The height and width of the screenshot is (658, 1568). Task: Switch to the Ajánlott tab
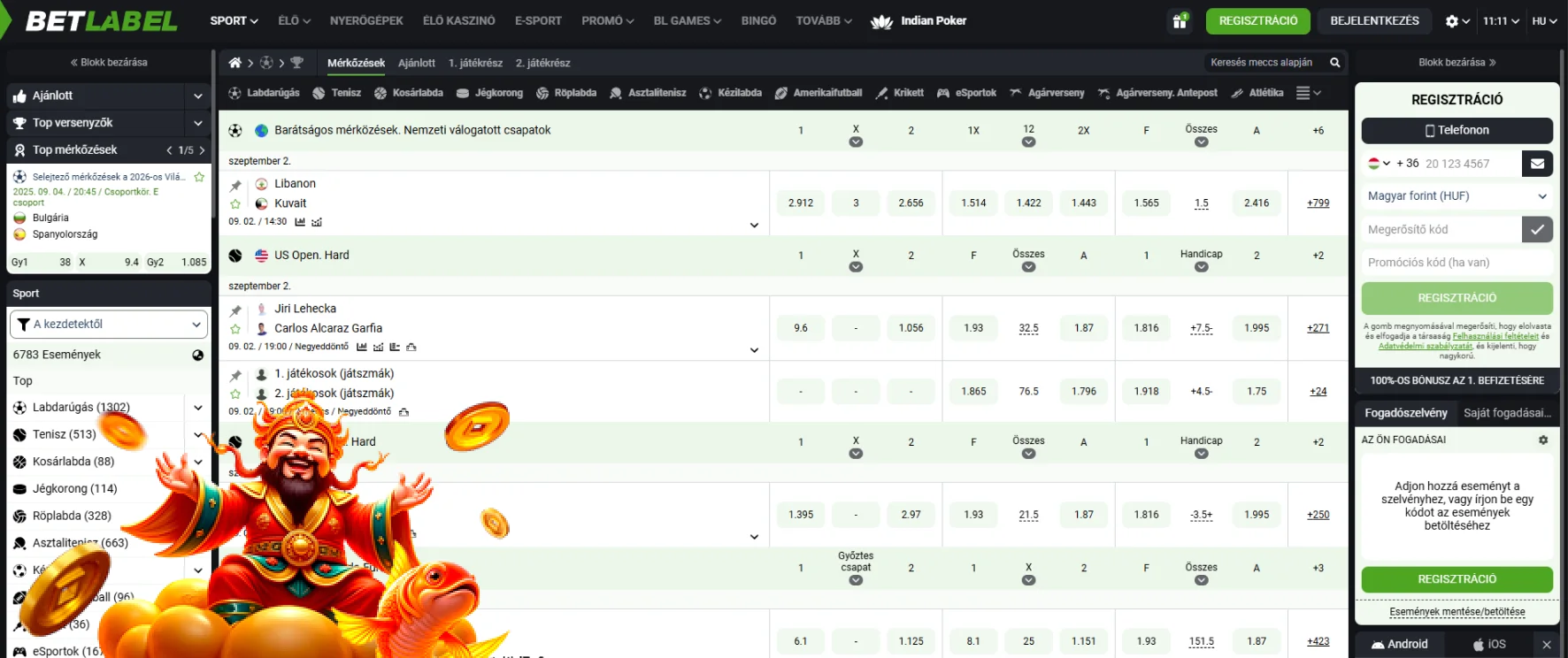pos(416,63)
